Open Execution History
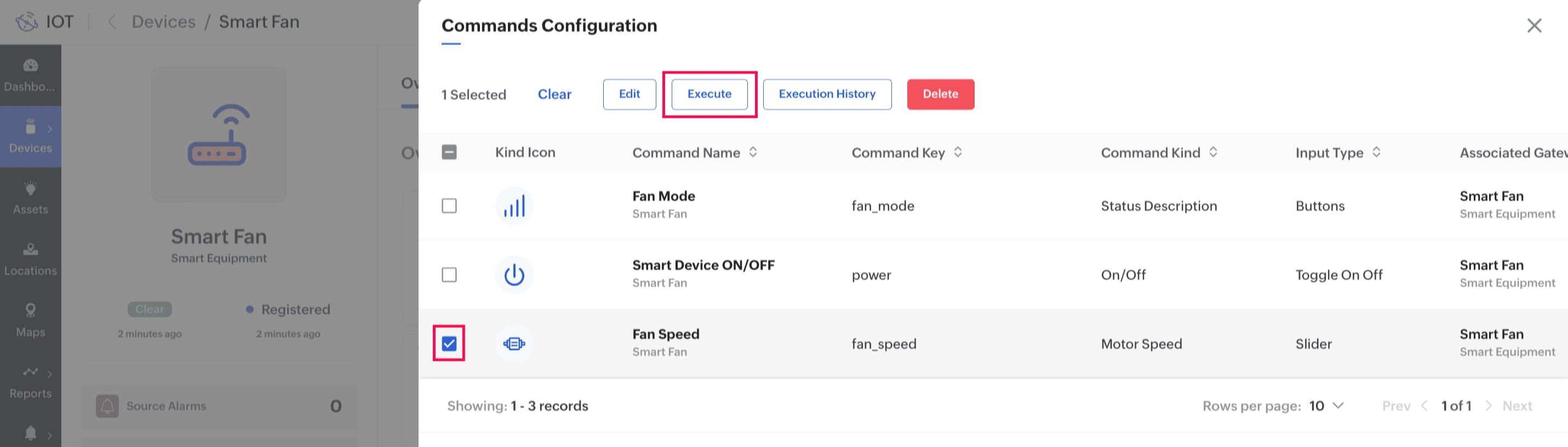1568x447 pixels. coord(827,94)
